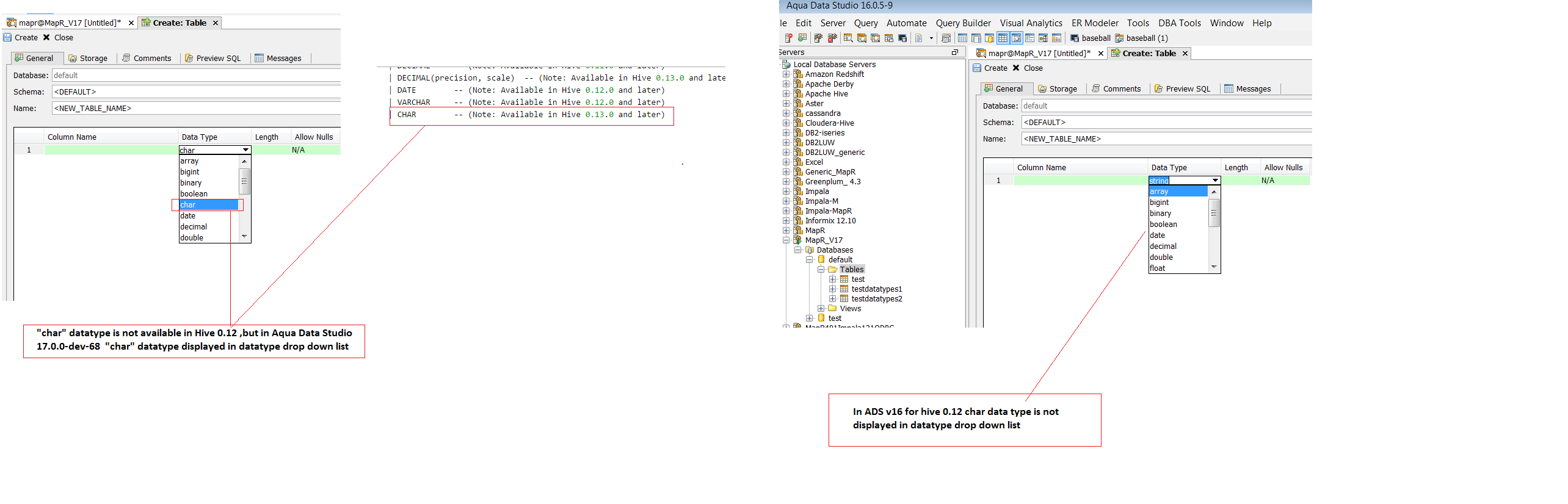1568x504 pixels.
Task: Click the plug icon with red disconnect badge
Action: point(832,38)
